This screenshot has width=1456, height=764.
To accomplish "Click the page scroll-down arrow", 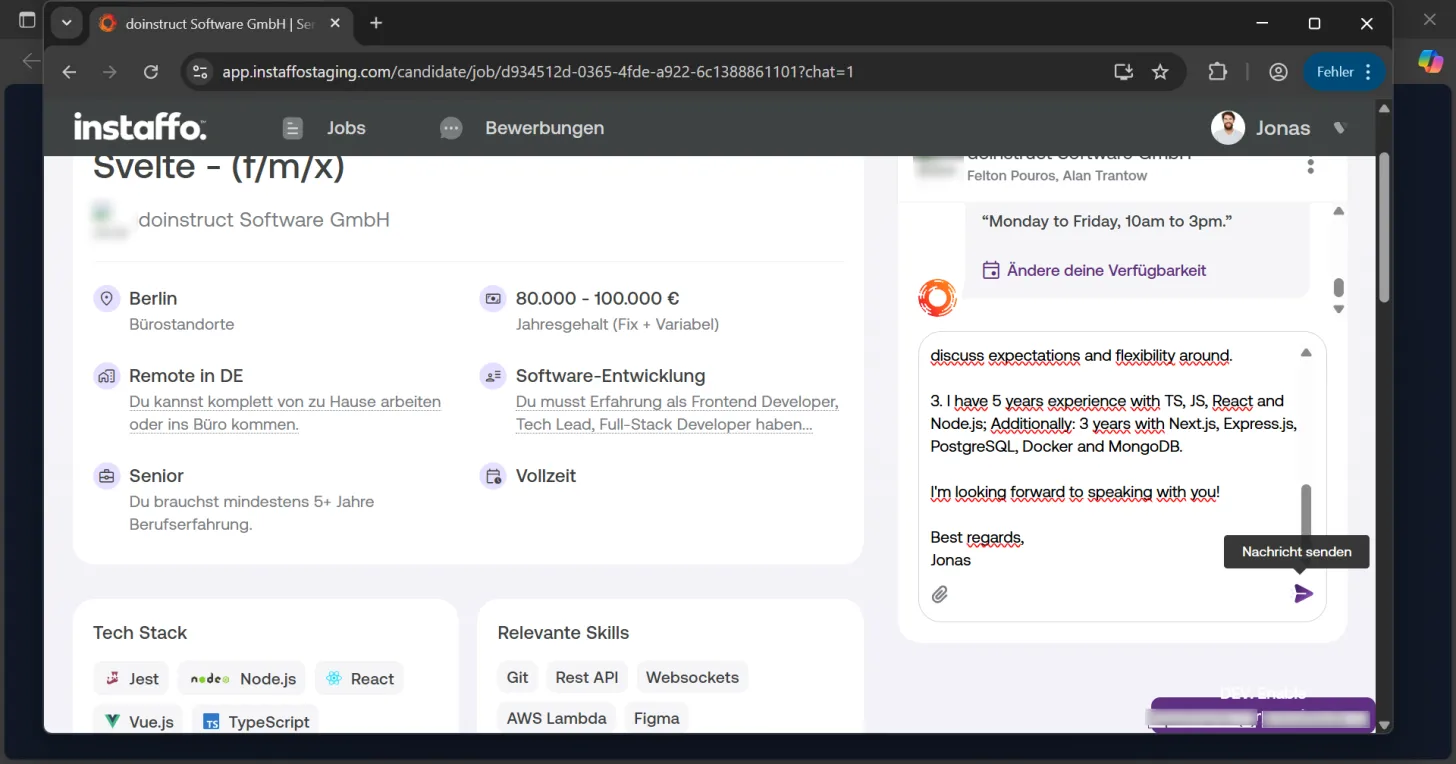I will tap(1384, 725).
